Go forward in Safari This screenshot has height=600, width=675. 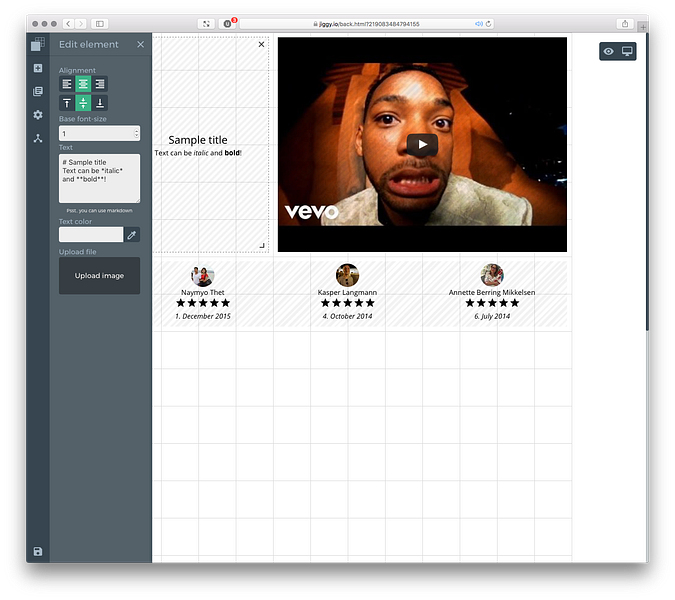coord(81,24)
